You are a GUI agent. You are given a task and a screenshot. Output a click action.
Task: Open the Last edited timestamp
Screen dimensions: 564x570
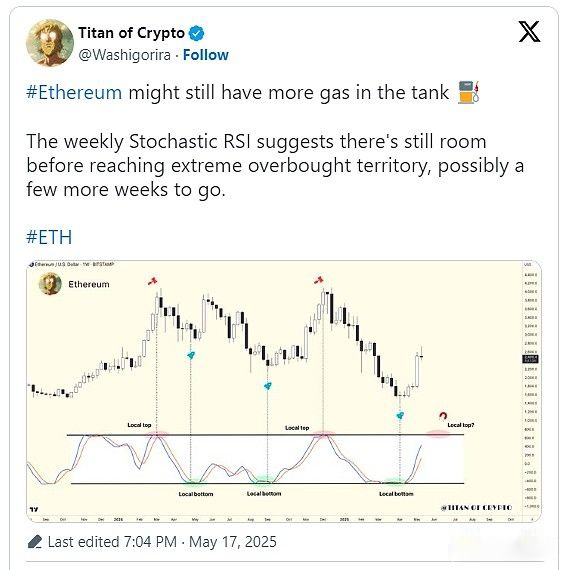pos(162,542)
